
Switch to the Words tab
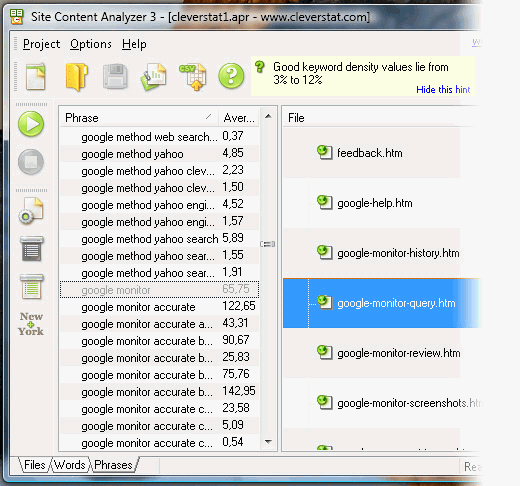tap(70, 465)
